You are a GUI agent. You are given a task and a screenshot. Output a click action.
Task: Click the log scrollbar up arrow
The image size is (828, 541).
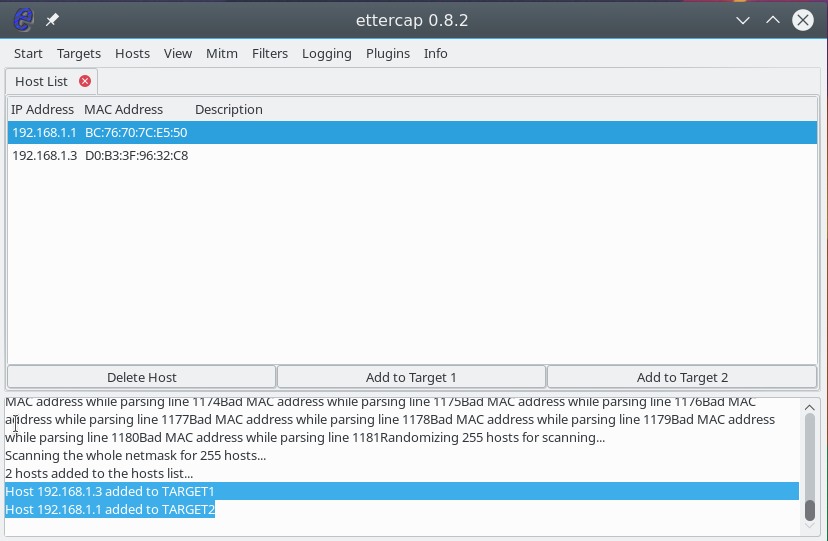click(x=810, y=407)
